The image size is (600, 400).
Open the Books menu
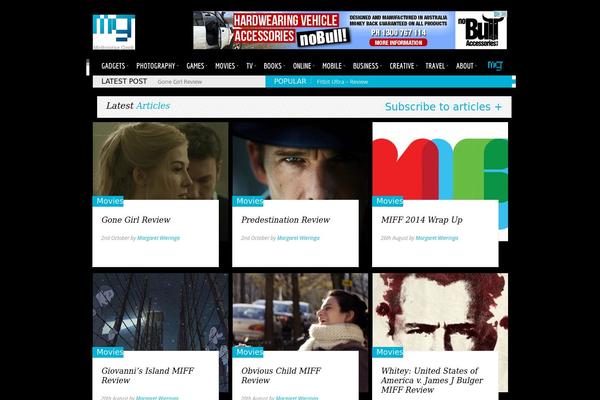pos(273,66)
